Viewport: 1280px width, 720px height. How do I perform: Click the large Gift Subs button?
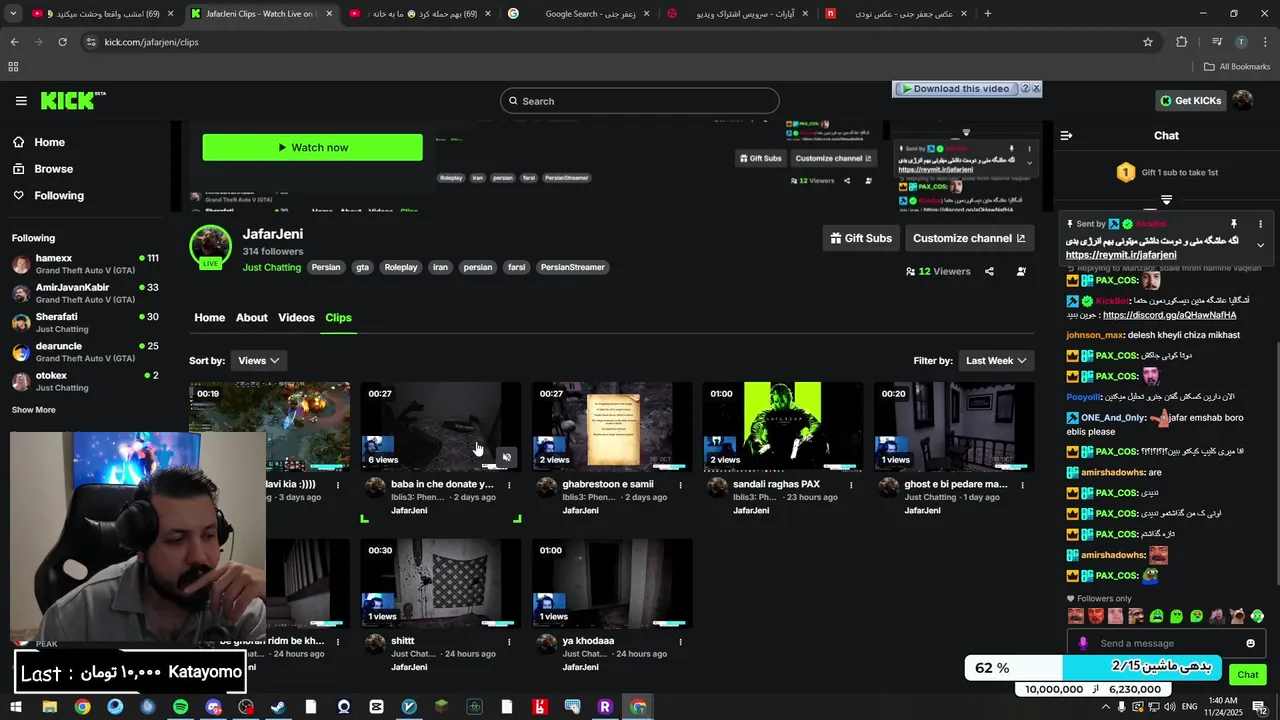click(861, 238)
